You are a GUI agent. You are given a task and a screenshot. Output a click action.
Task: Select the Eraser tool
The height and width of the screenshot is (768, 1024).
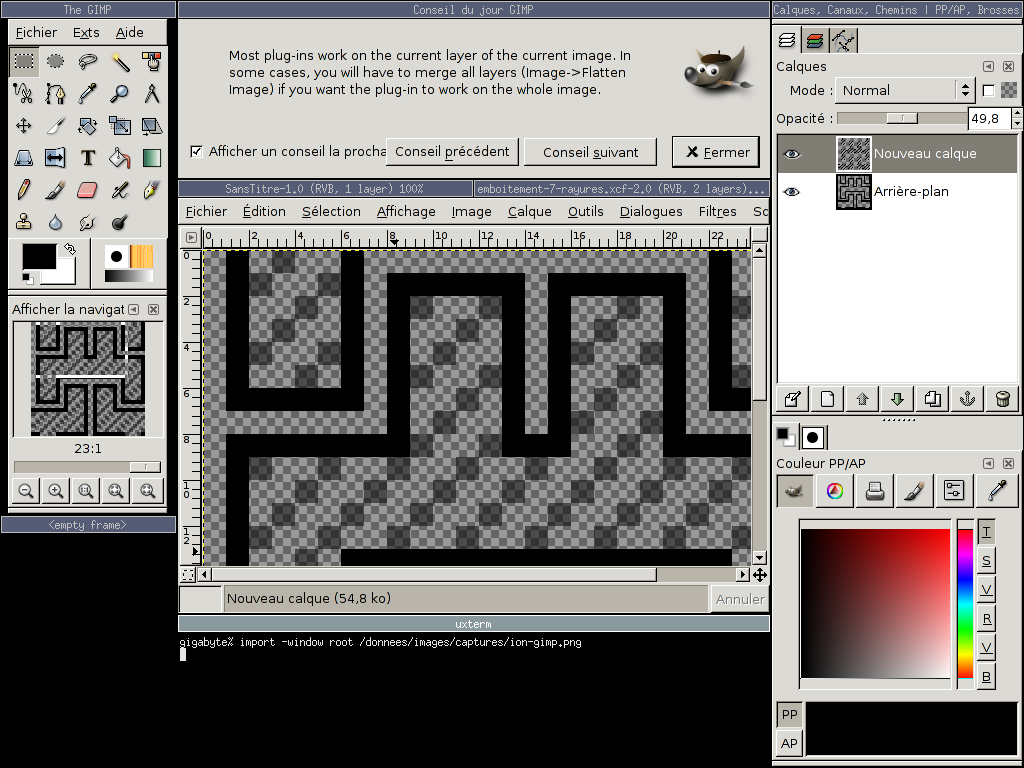click(88, 189)
